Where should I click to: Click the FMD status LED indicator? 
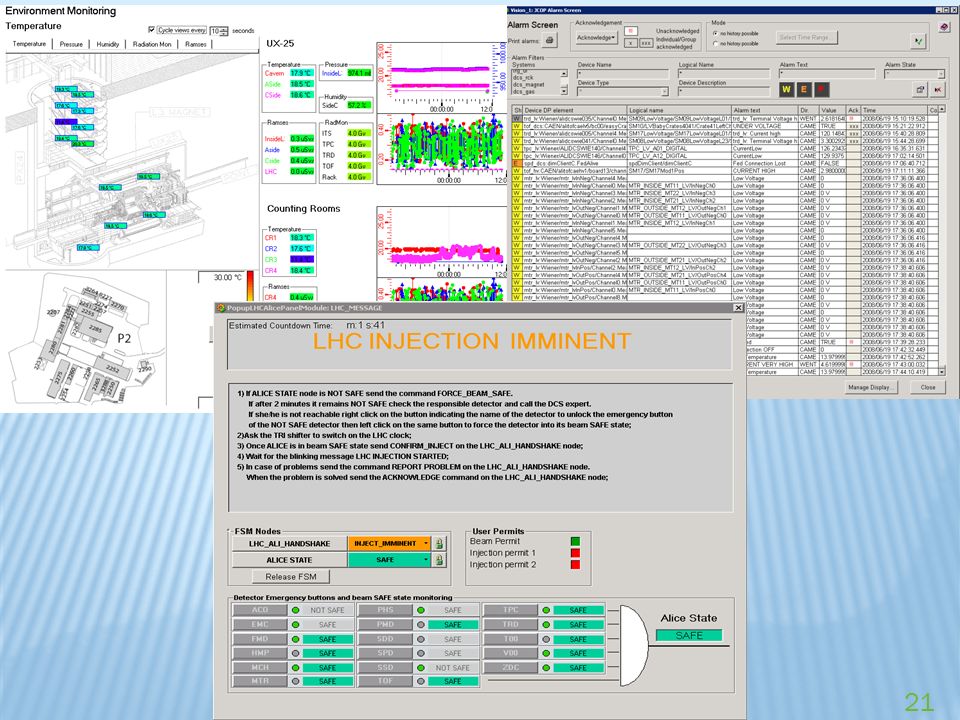pos(295,639)
